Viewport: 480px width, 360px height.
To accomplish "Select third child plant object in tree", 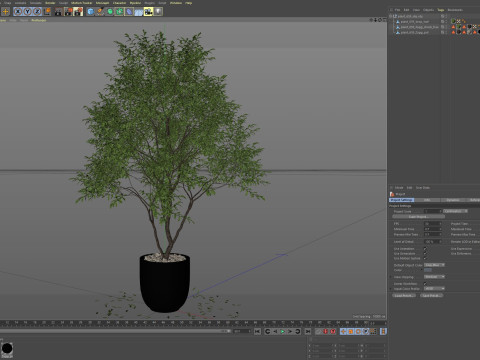I will (x=414, y=32).
